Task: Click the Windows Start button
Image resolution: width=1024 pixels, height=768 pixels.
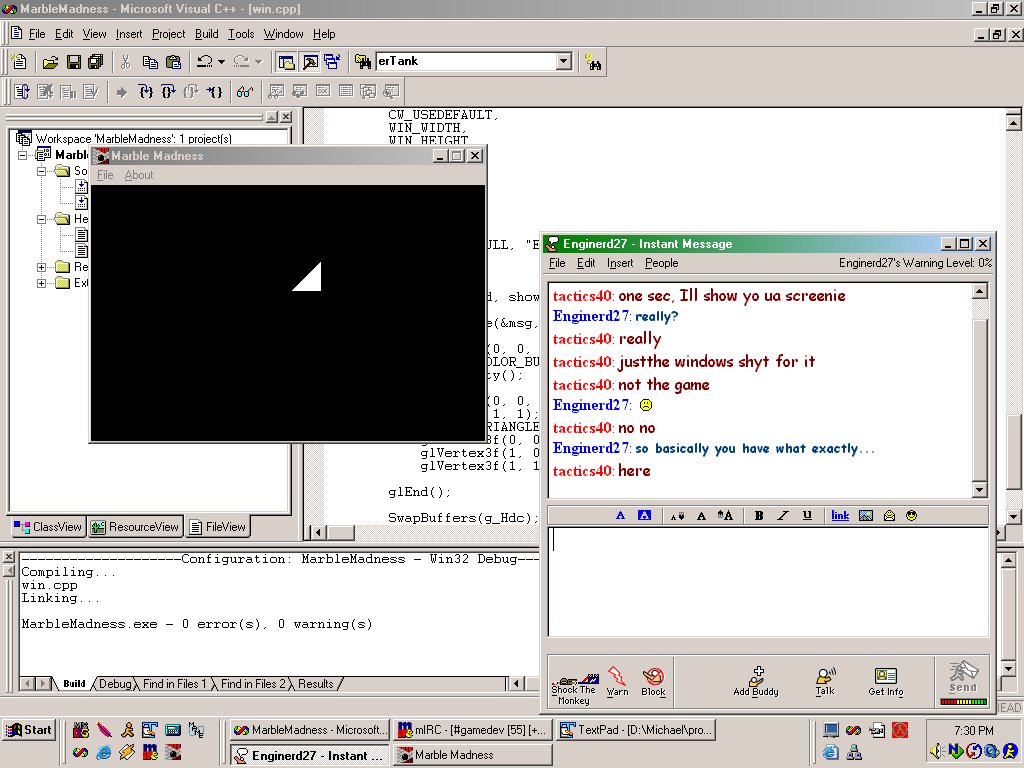Action: (29, 730)
